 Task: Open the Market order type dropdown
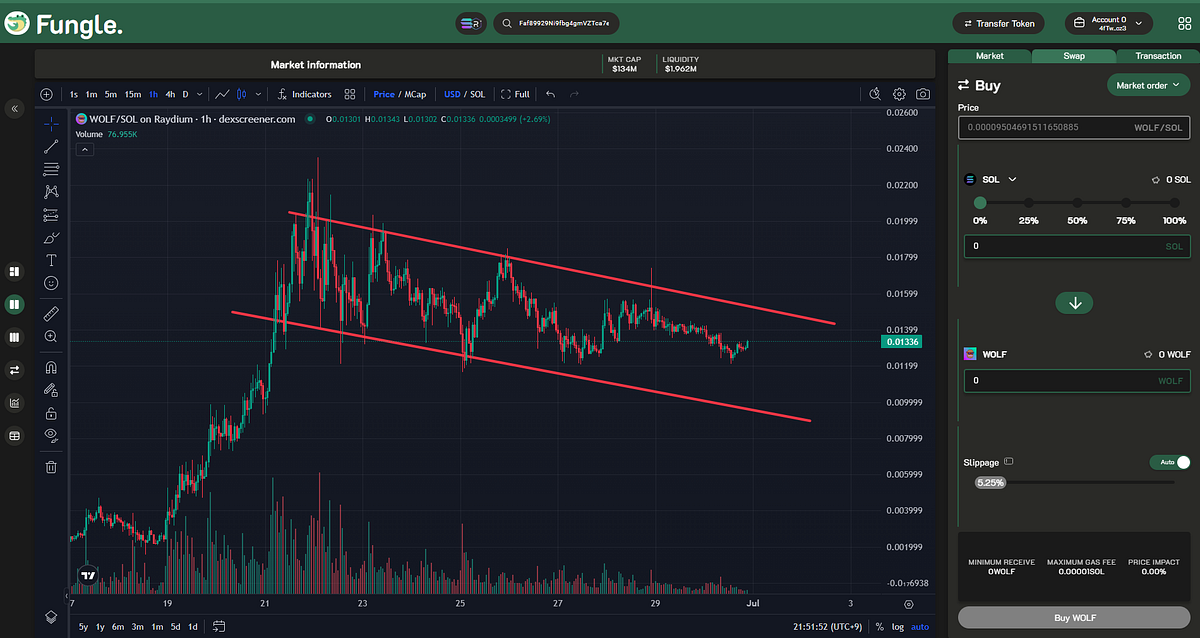[x=1148, y=85]
